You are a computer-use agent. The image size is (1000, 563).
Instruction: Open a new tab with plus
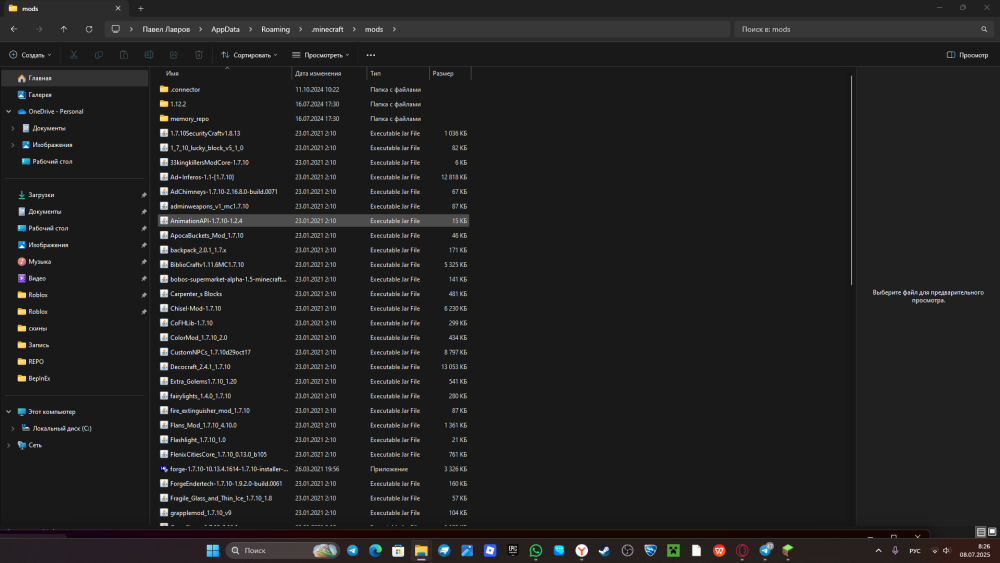(x=140, y=8)
